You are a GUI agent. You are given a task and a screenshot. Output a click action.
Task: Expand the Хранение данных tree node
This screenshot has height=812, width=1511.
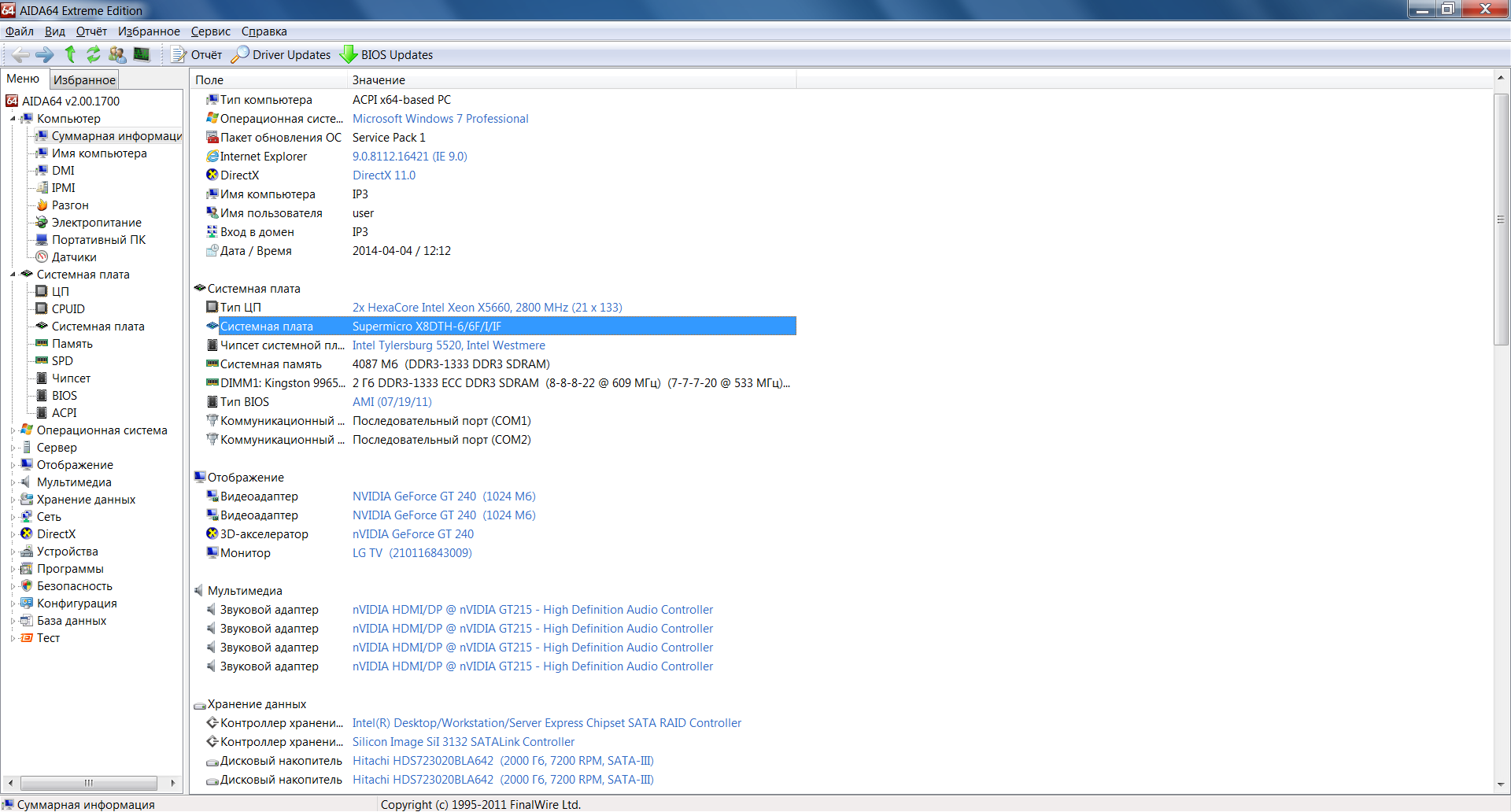13,500
